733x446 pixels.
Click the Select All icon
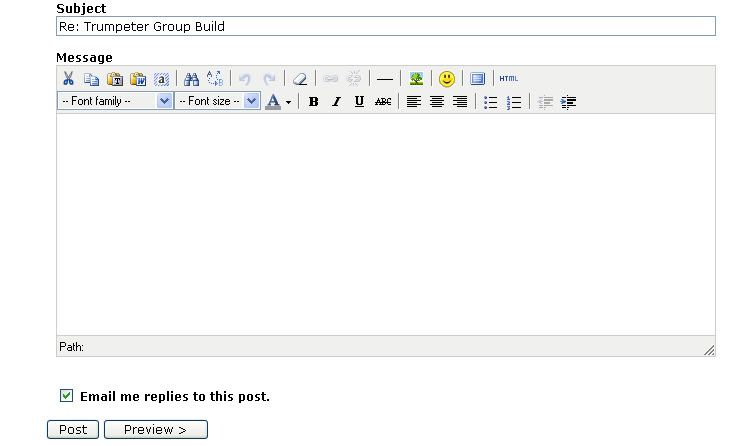point(161,79)
